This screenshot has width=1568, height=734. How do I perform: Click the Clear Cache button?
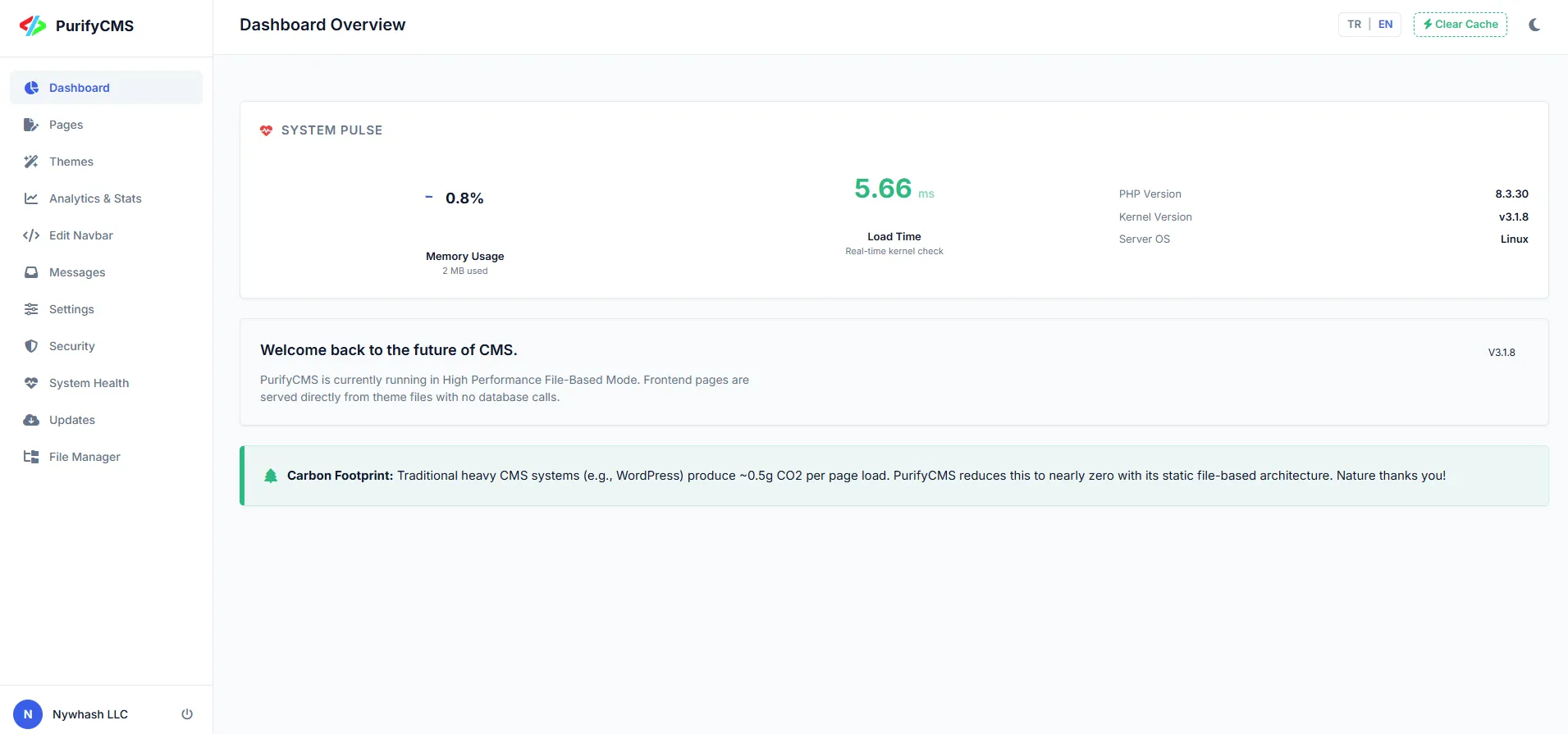(1461, 25)
